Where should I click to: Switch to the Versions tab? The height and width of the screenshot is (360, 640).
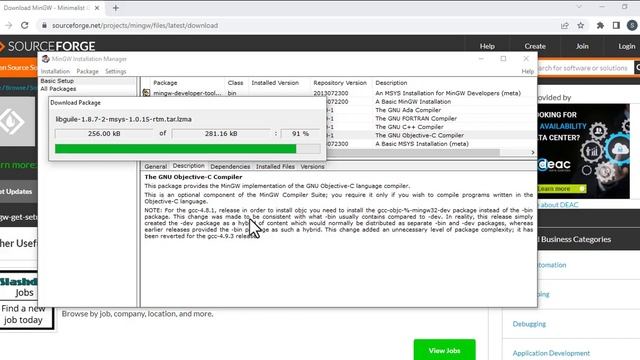coord(312,167)
